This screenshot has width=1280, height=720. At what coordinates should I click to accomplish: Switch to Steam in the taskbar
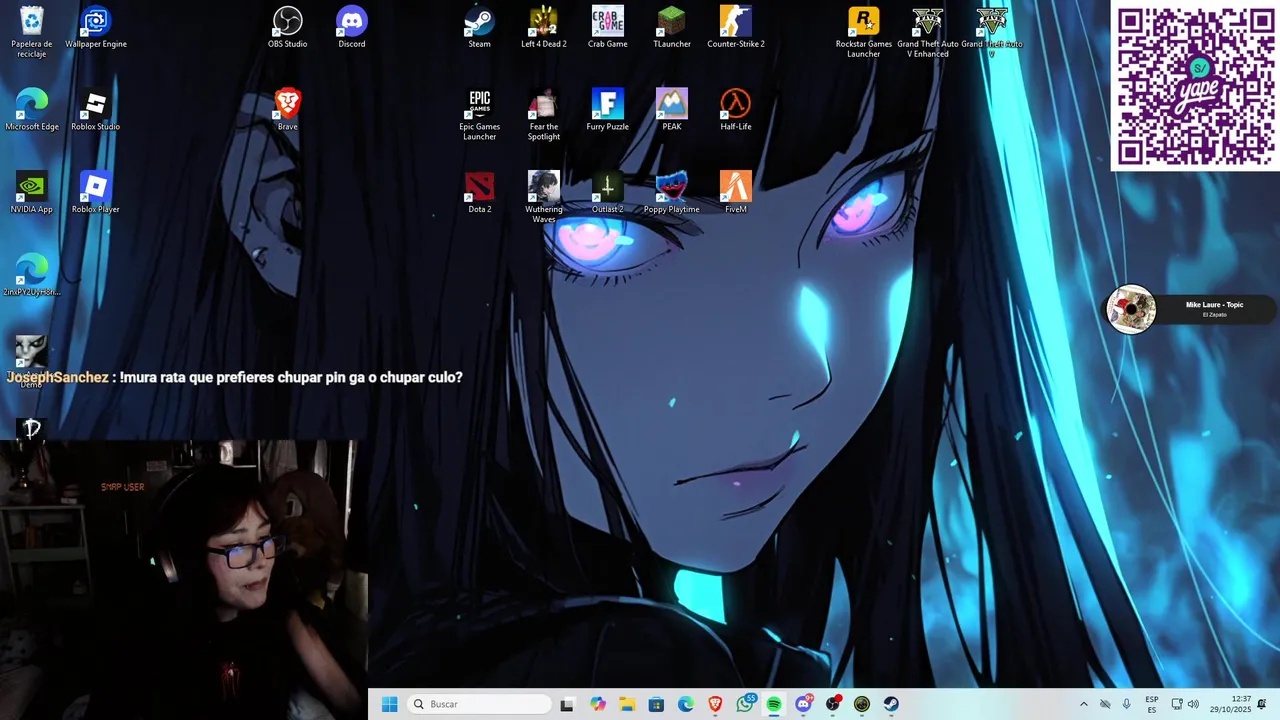tap(891, 704)
